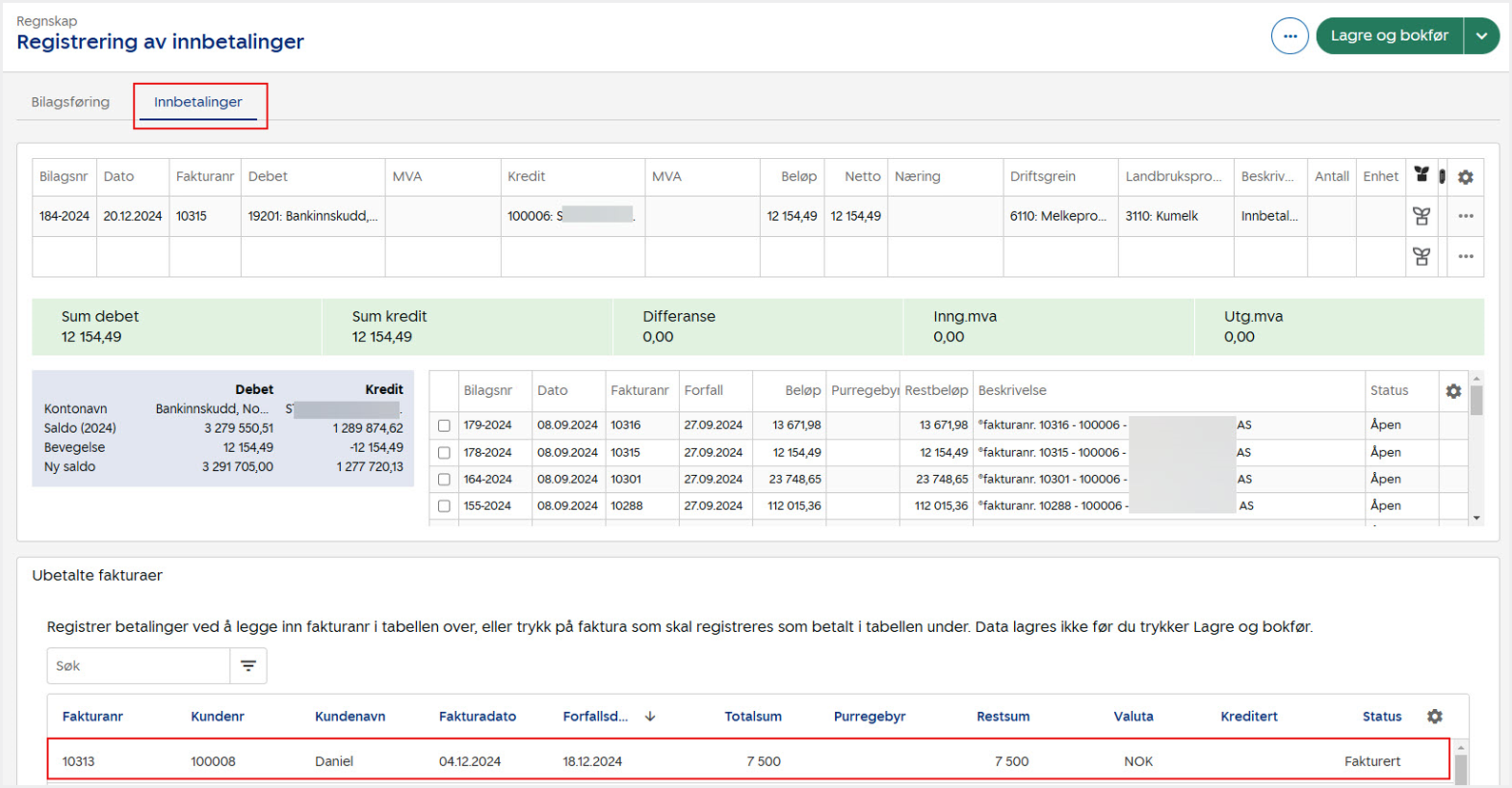This screenshot has height=788, width=1512.
Task: Sort by the Forfallsd... column arrow
Action: pos(650,717)
